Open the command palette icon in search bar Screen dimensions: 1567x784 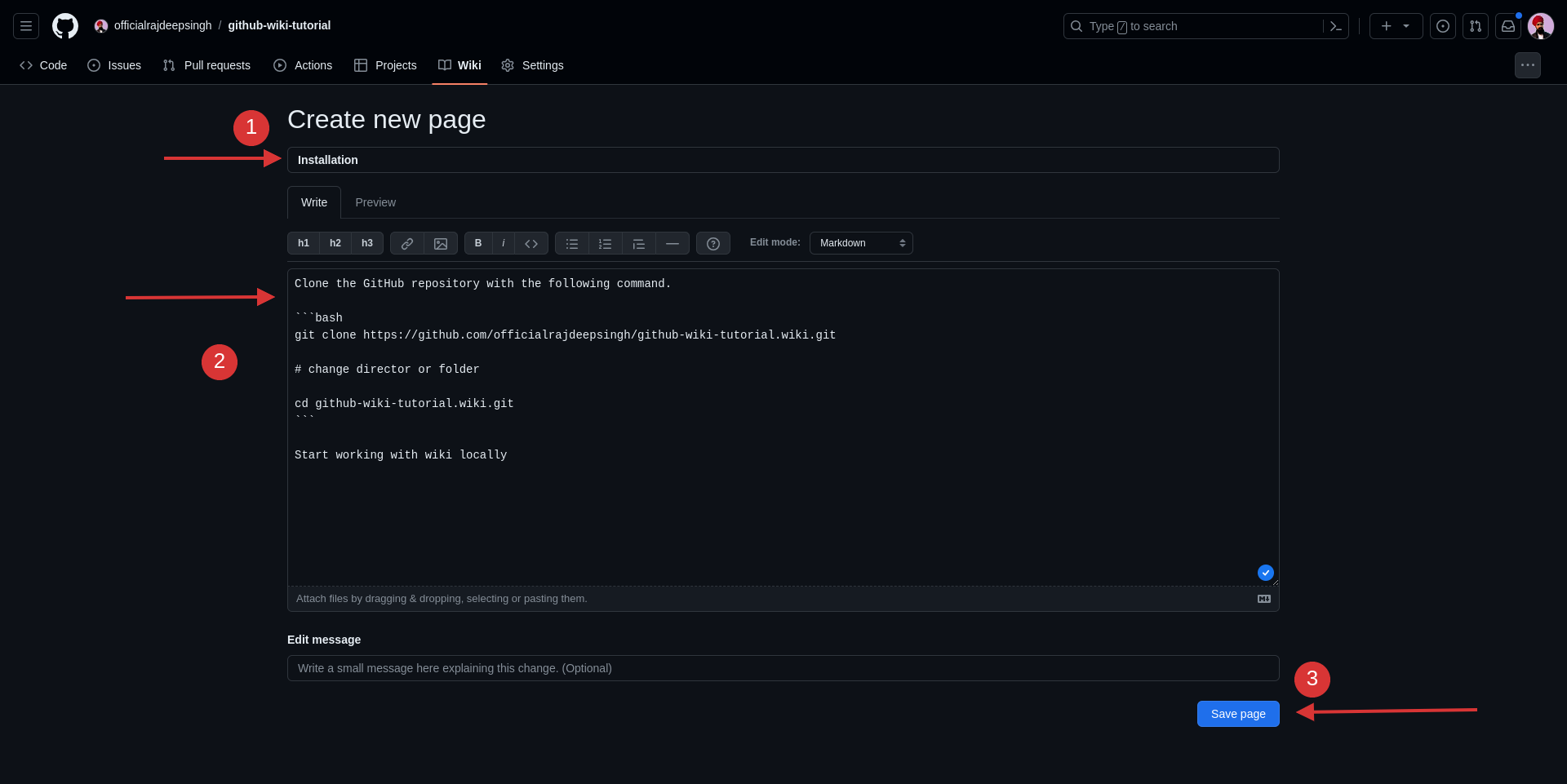click(1335, 26)
